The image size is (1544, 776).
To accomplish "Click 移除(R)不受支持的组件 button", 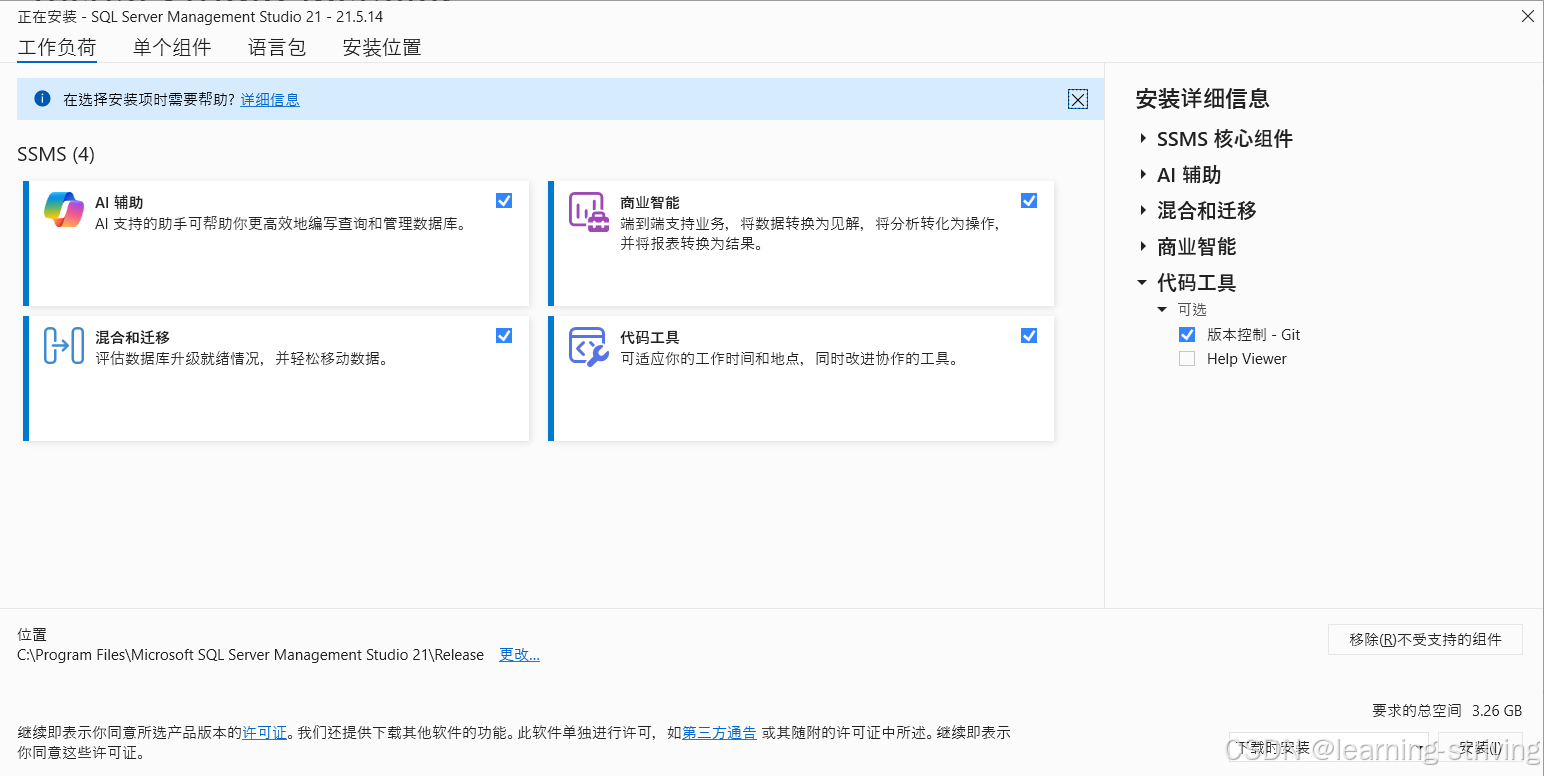I will point(1425,640).
